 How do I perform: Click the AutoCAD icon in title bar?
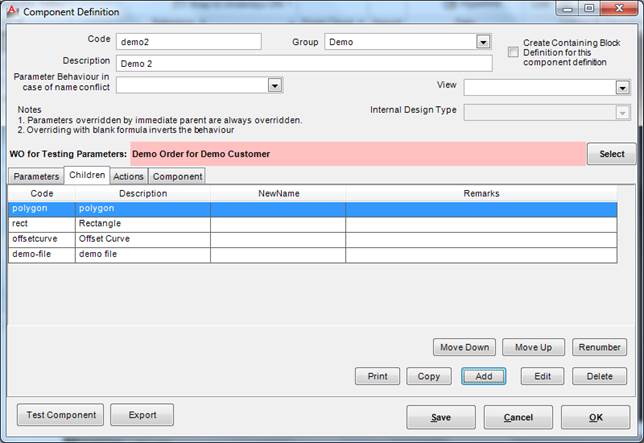(12, 12)
